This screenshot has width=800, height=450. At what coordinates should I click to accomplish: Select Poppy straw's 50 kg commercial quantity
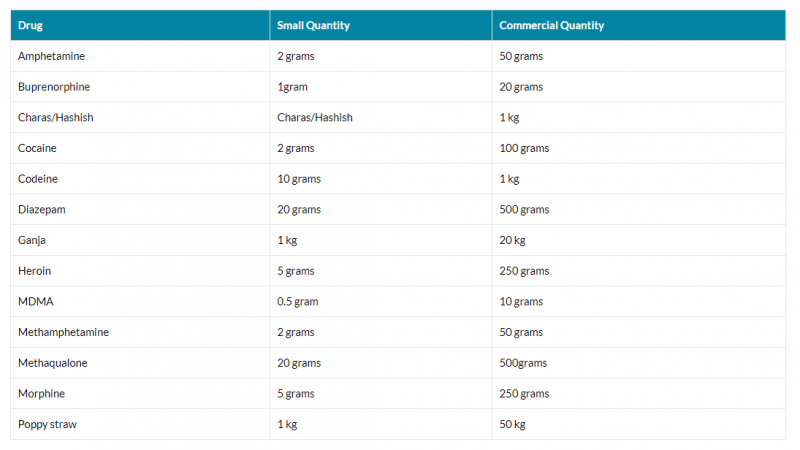click(x=512, y=424)
